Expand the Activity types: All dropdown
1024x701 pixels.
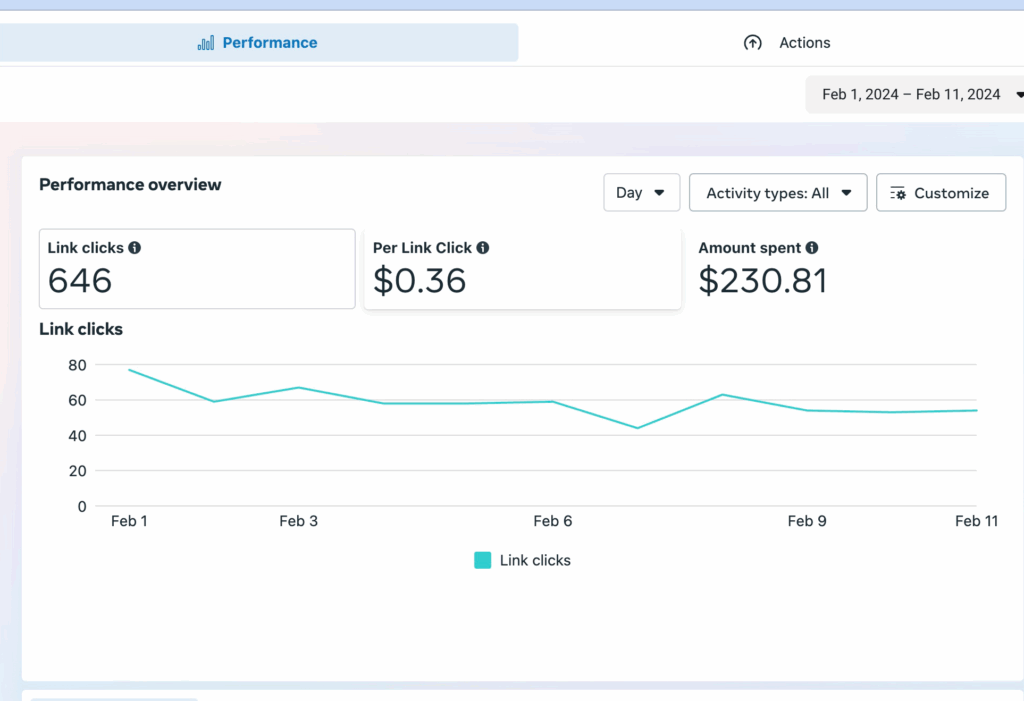pos(778,192)
